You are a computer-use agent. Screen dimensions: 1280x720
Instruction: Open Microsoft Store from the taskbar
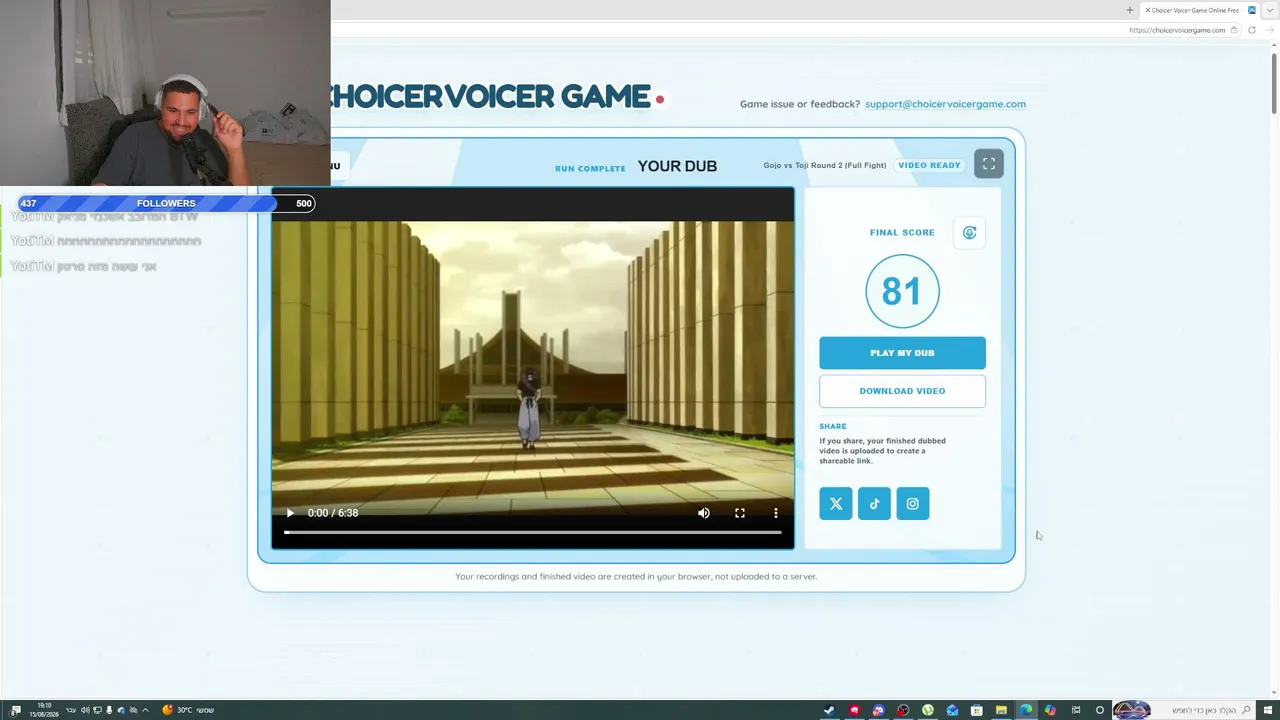coord(977,710)
